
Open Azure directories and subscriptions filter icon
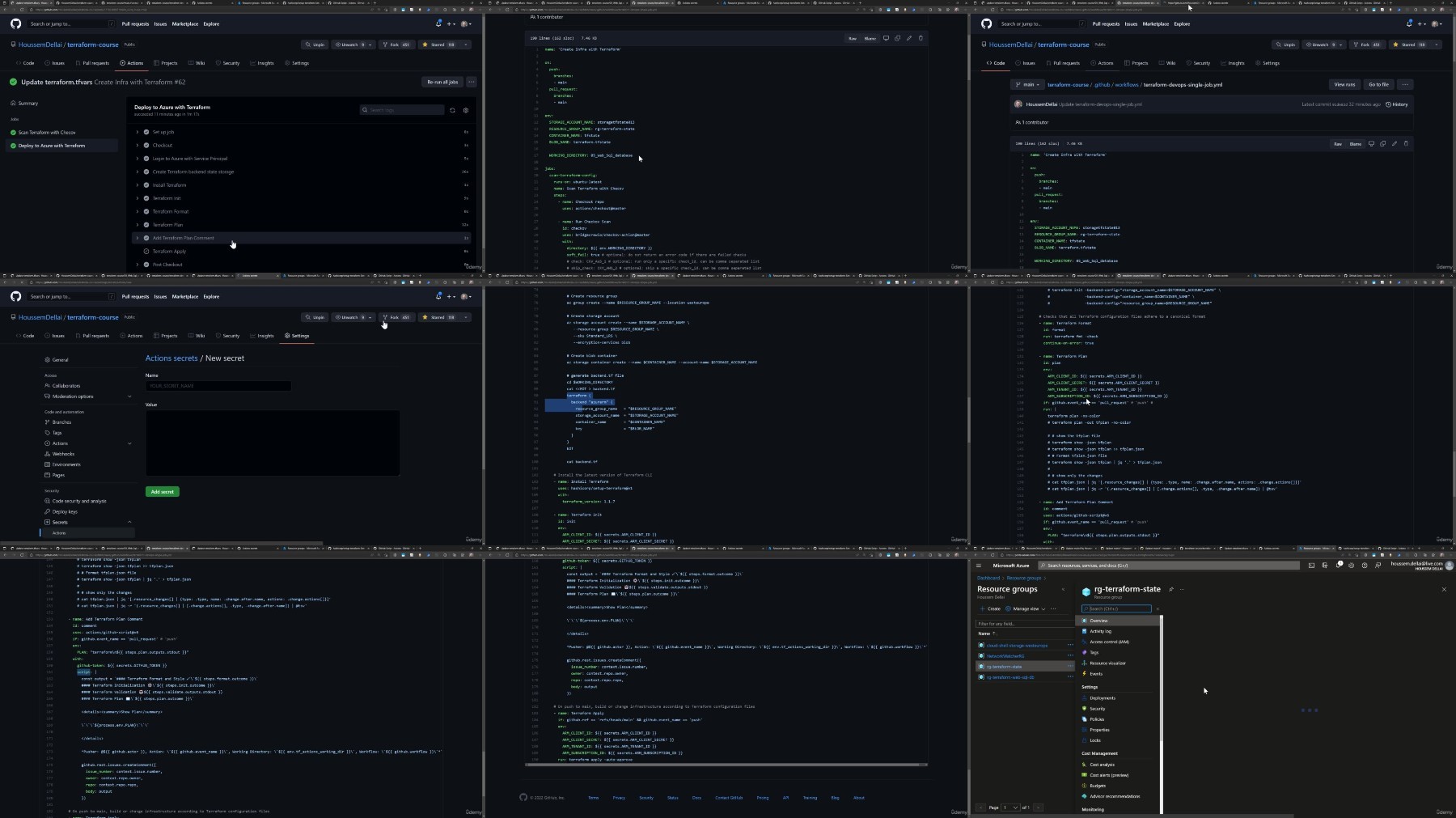coord(1324,566)
